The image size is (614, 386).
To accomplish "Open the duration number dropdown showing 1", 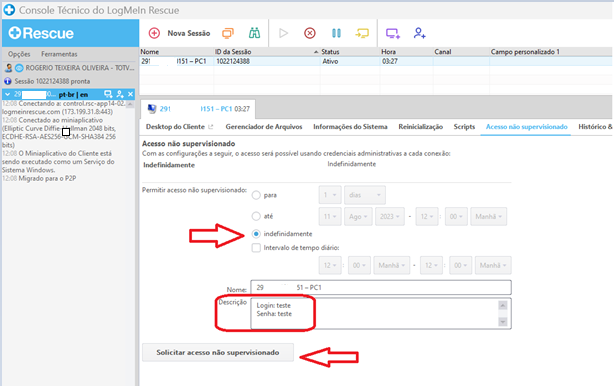I will (x=330, y=195).
